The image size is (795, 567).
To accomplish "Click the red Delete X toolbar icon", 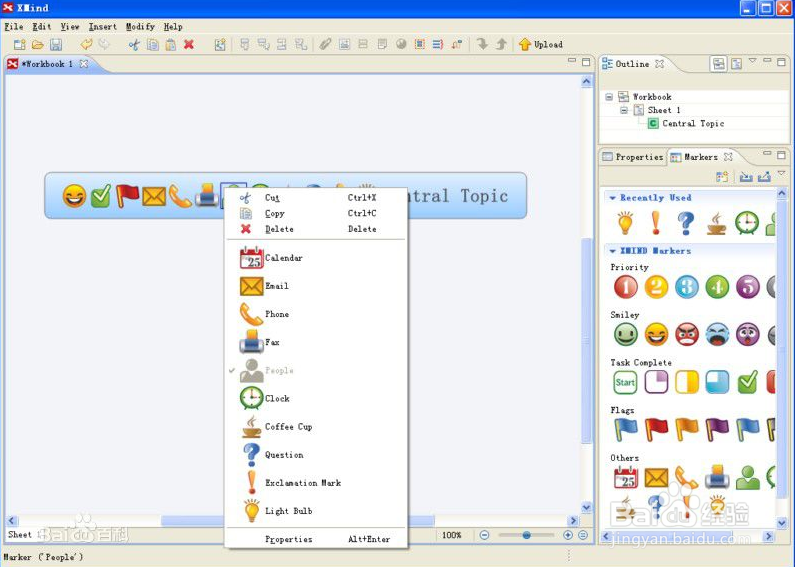I will [189, 45].
